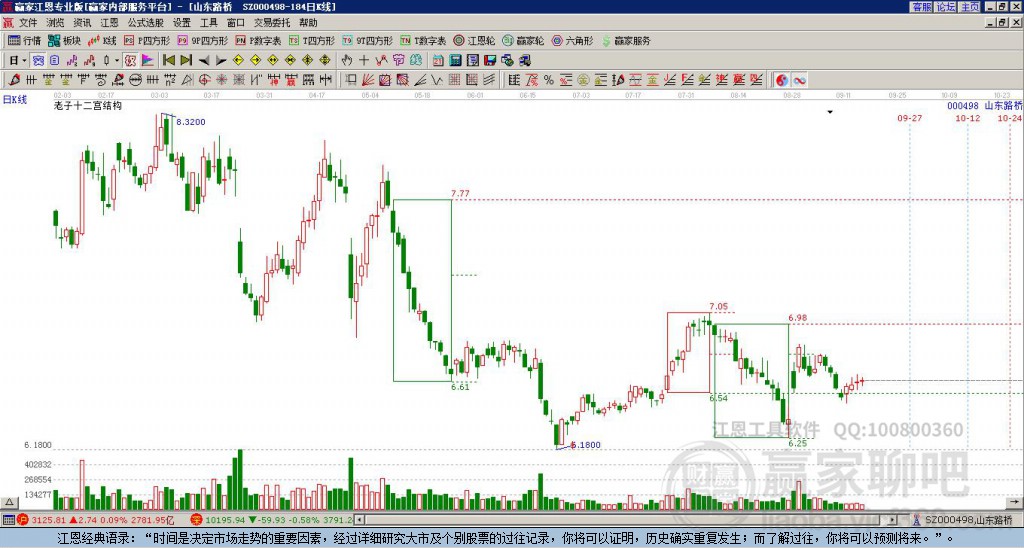Screen dimensions: 1024x548
Task: Click the yin-yang icon
Action: click(x=782, y=80)
